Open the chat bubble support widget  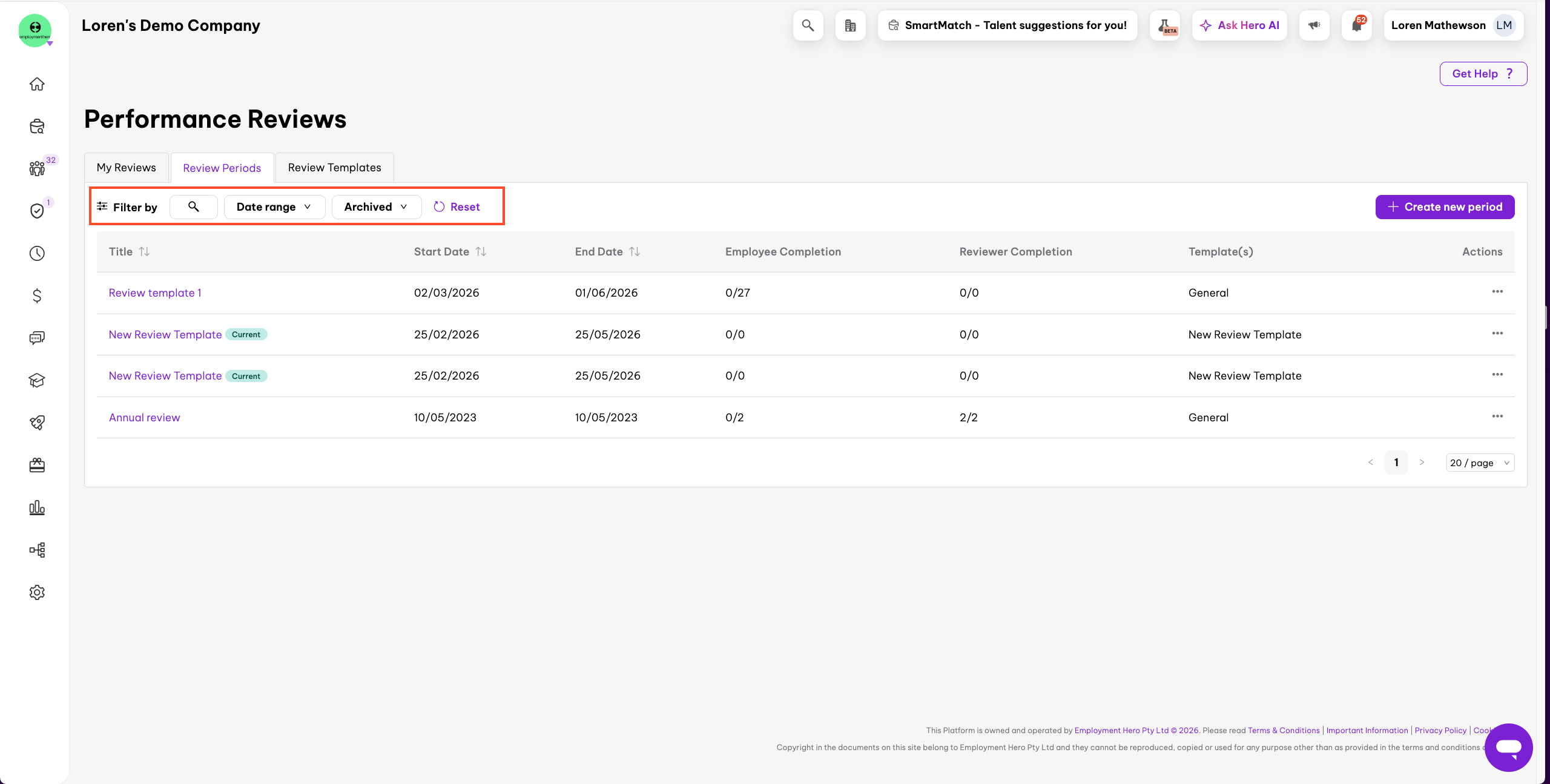tap(1508, 747)
